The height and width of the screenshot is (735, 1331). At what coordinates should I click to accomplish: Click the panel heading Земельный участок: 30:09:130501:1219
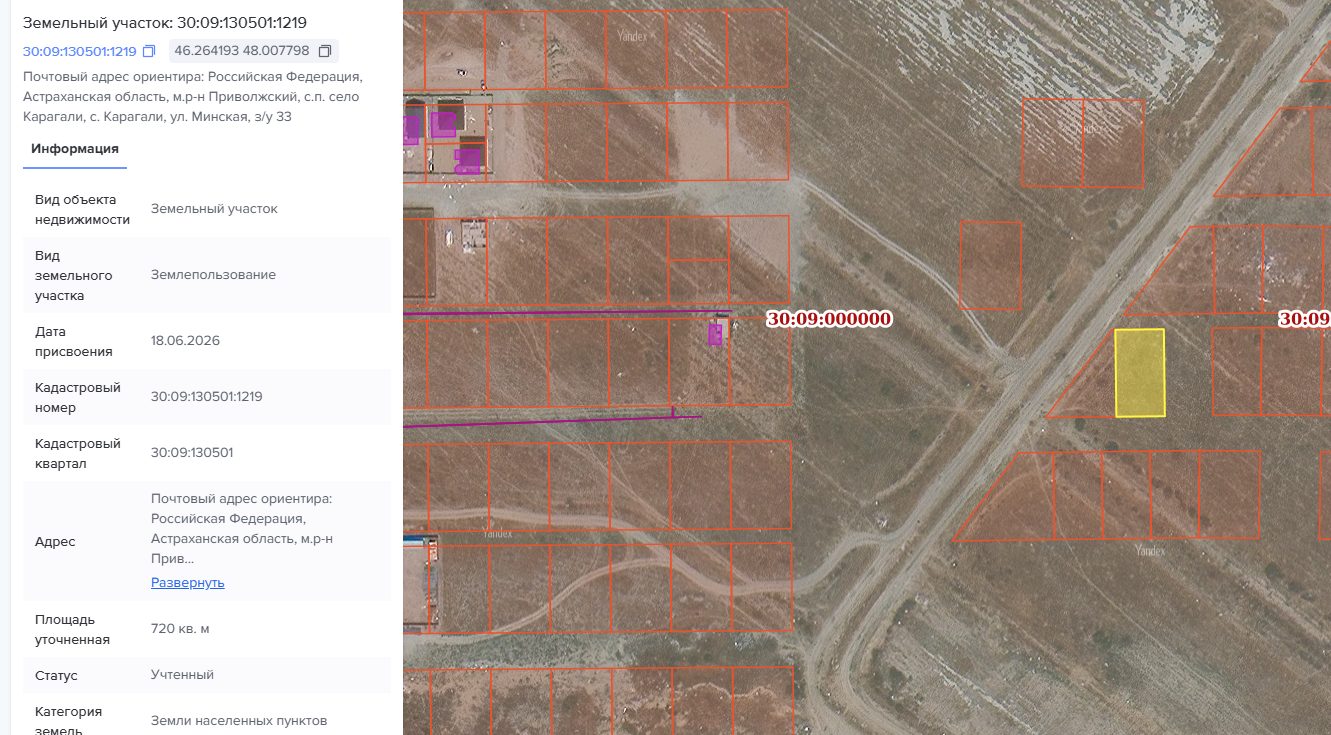165,22
